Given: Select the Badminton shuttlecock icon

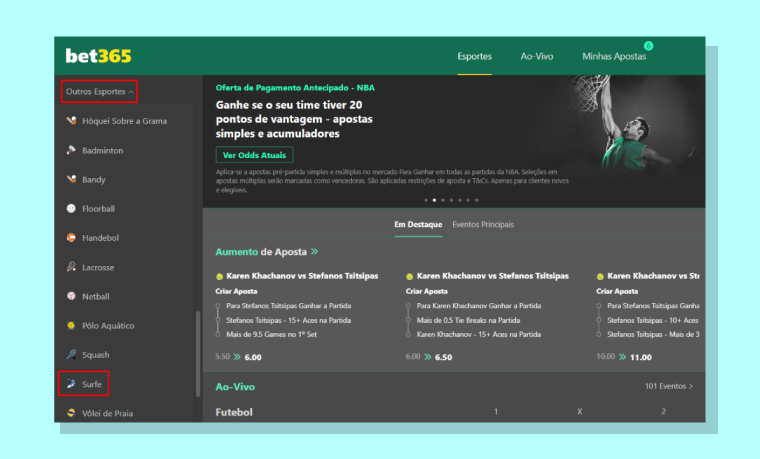Looking at the screenshot, I should pos(71,150).
